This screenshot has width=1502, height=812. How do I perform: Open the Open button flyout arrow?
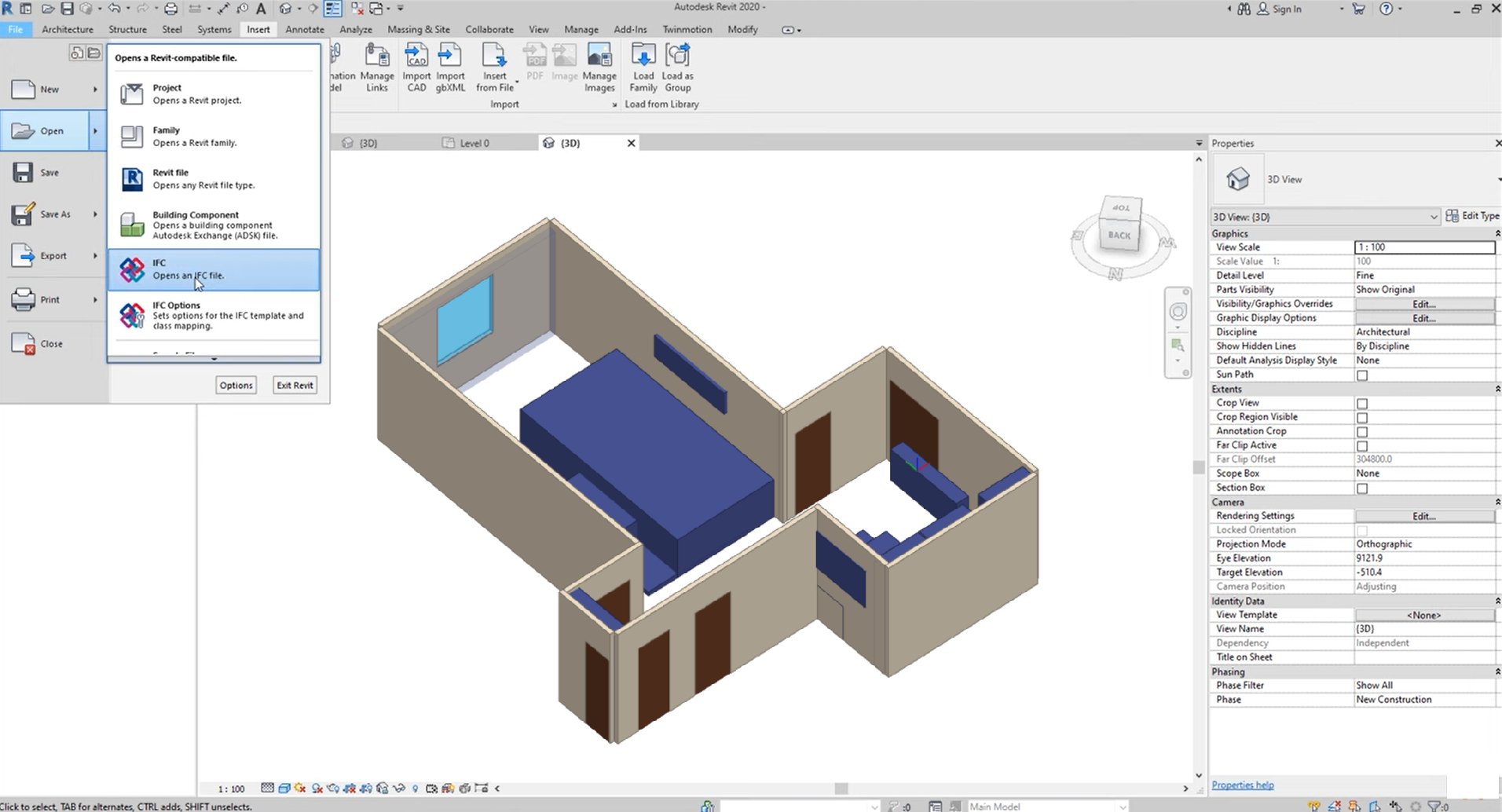coord(95,130)
